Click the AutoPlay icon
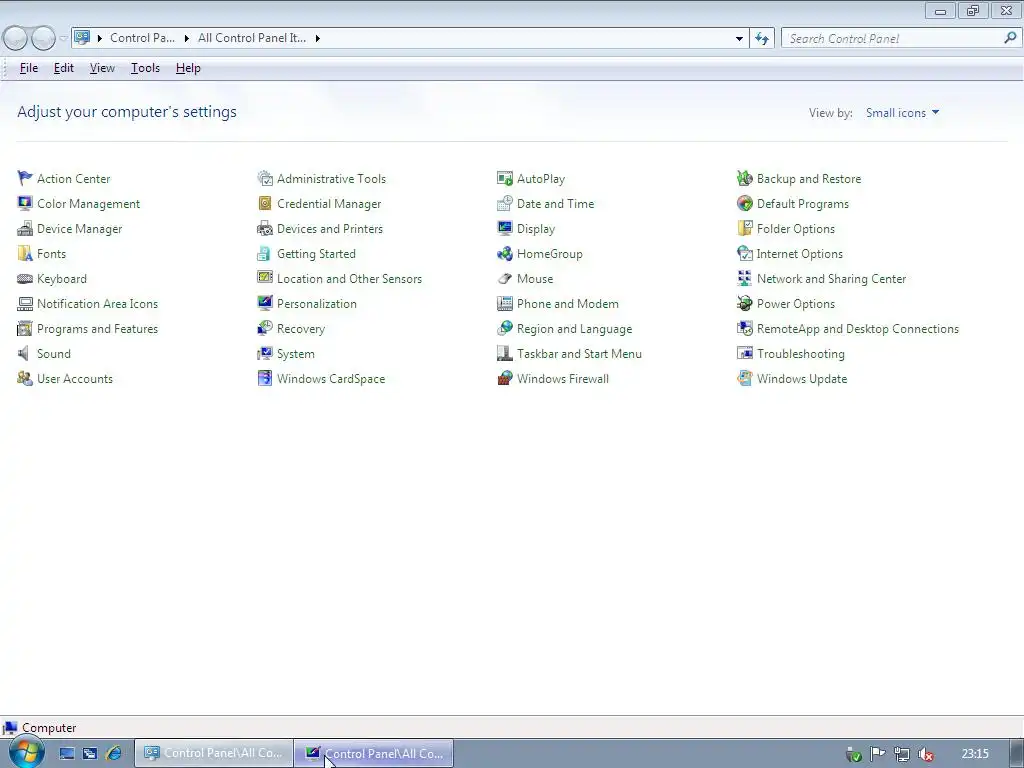 (505, 178)
